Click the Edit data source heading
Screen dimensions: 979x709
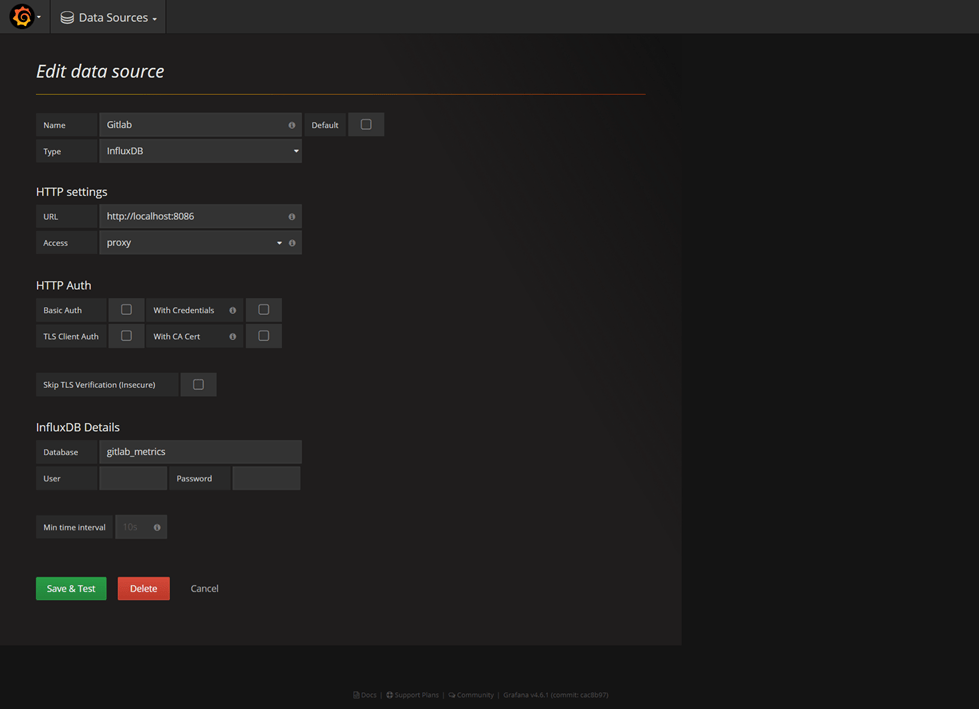(100, 71)
